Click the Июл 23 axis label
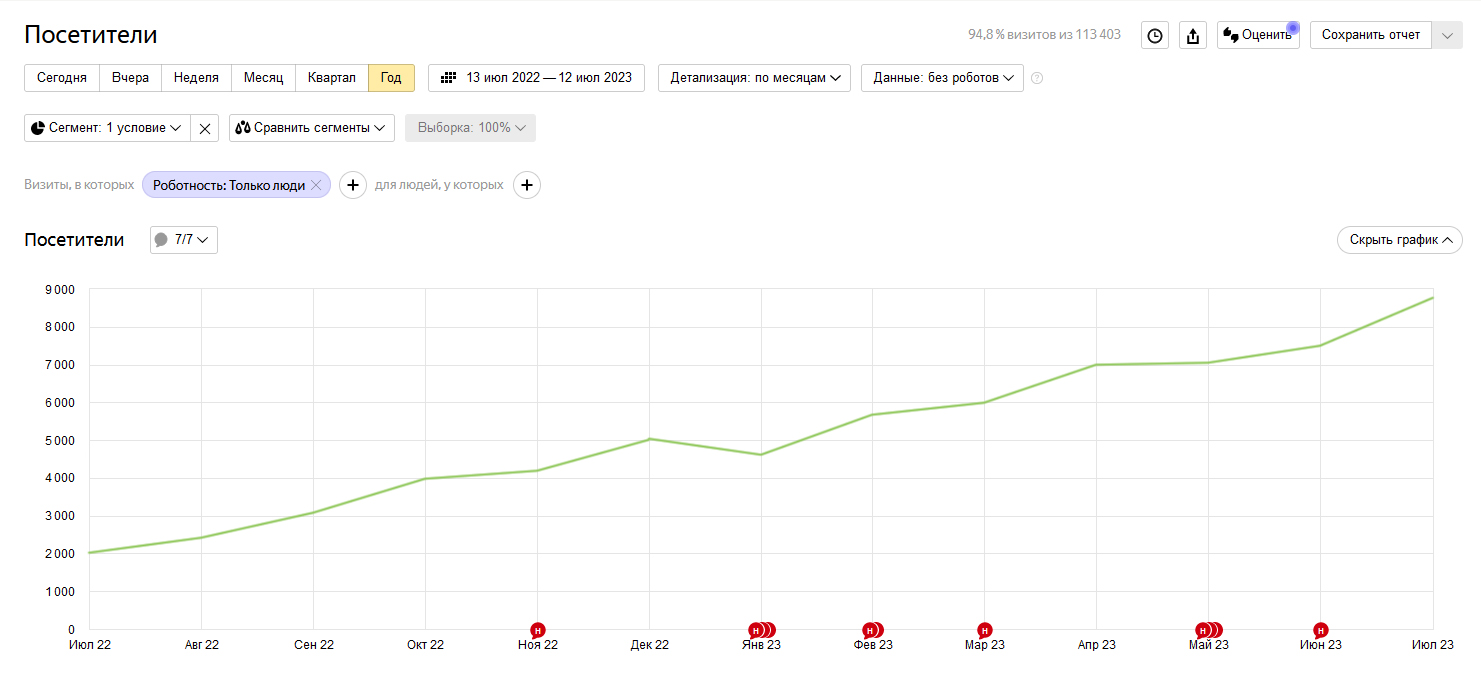 pos(1432,645)
